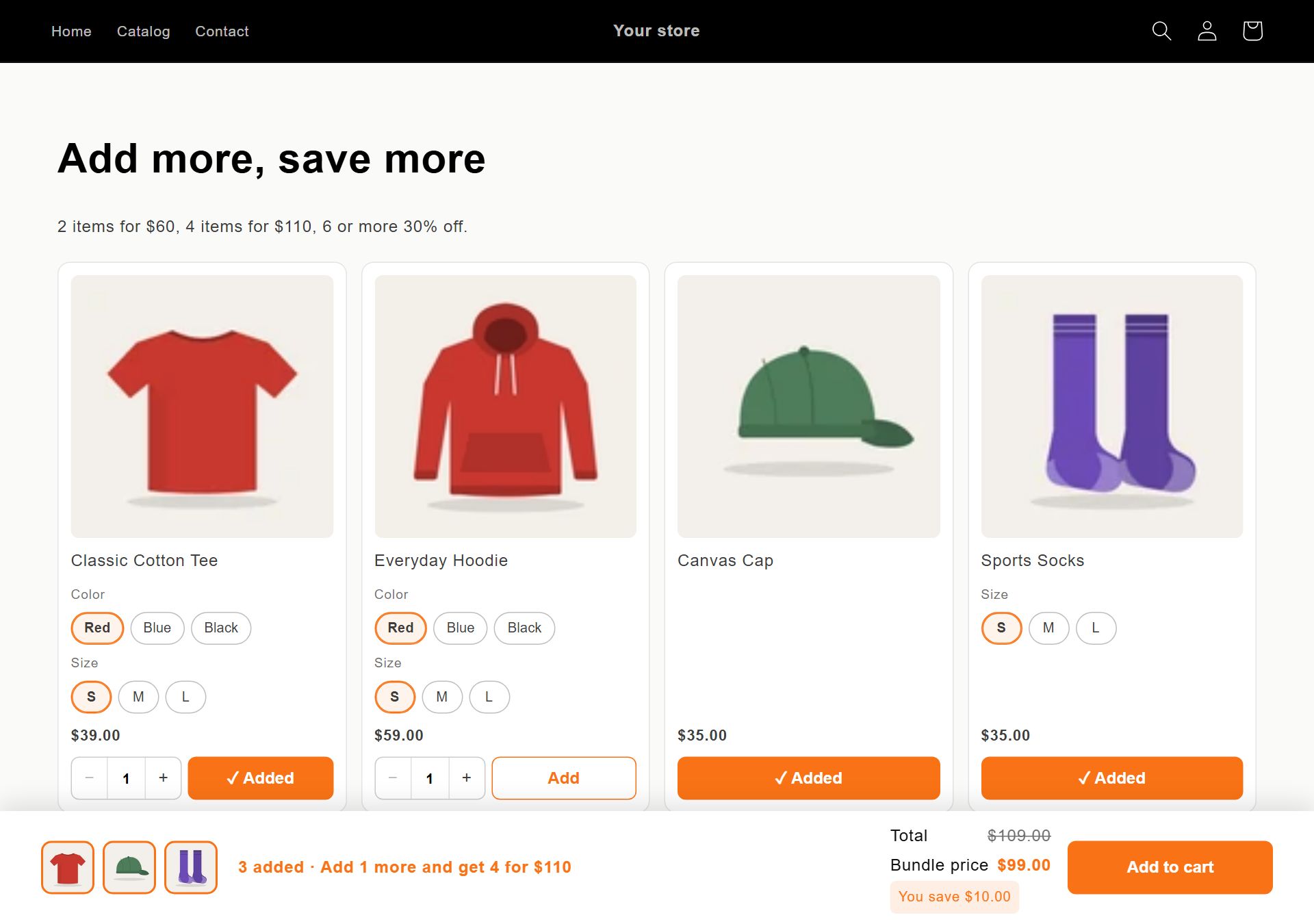Viewport: 1314px width, 924px height.
Task: Open the Catalog menu link
Action: click(x=143, y=31)
